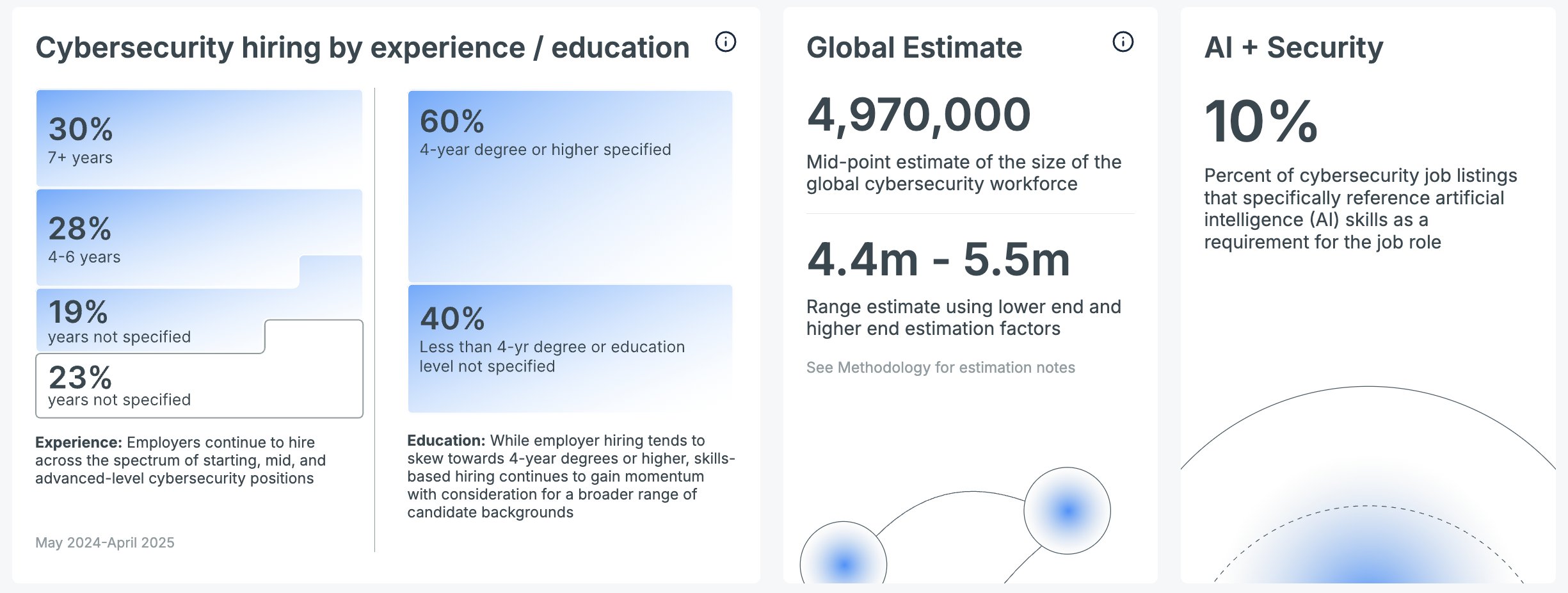Select the 40% less than 4-yr degree block
1568x593 pixels.
click(570, 349)
